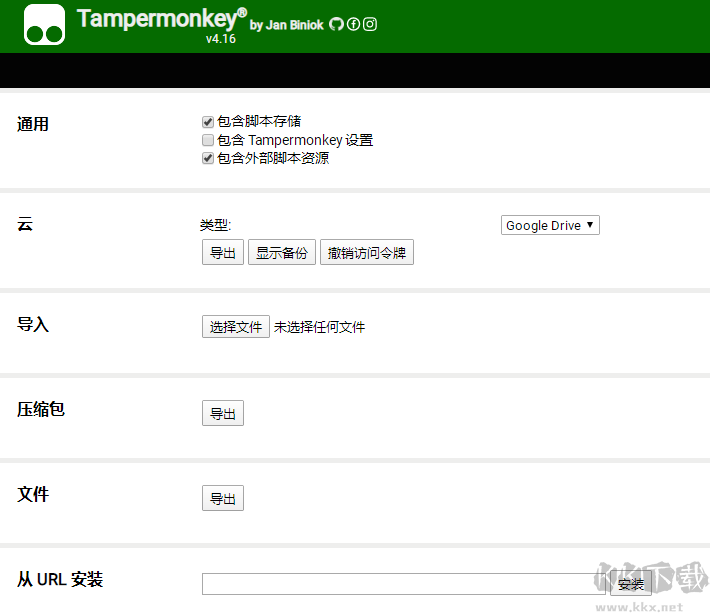Viewport: 710px width, 614px height.
Task: Enable the 包含 Tampermonkey 设置 checkbox
Action: (x=208, y=140)
